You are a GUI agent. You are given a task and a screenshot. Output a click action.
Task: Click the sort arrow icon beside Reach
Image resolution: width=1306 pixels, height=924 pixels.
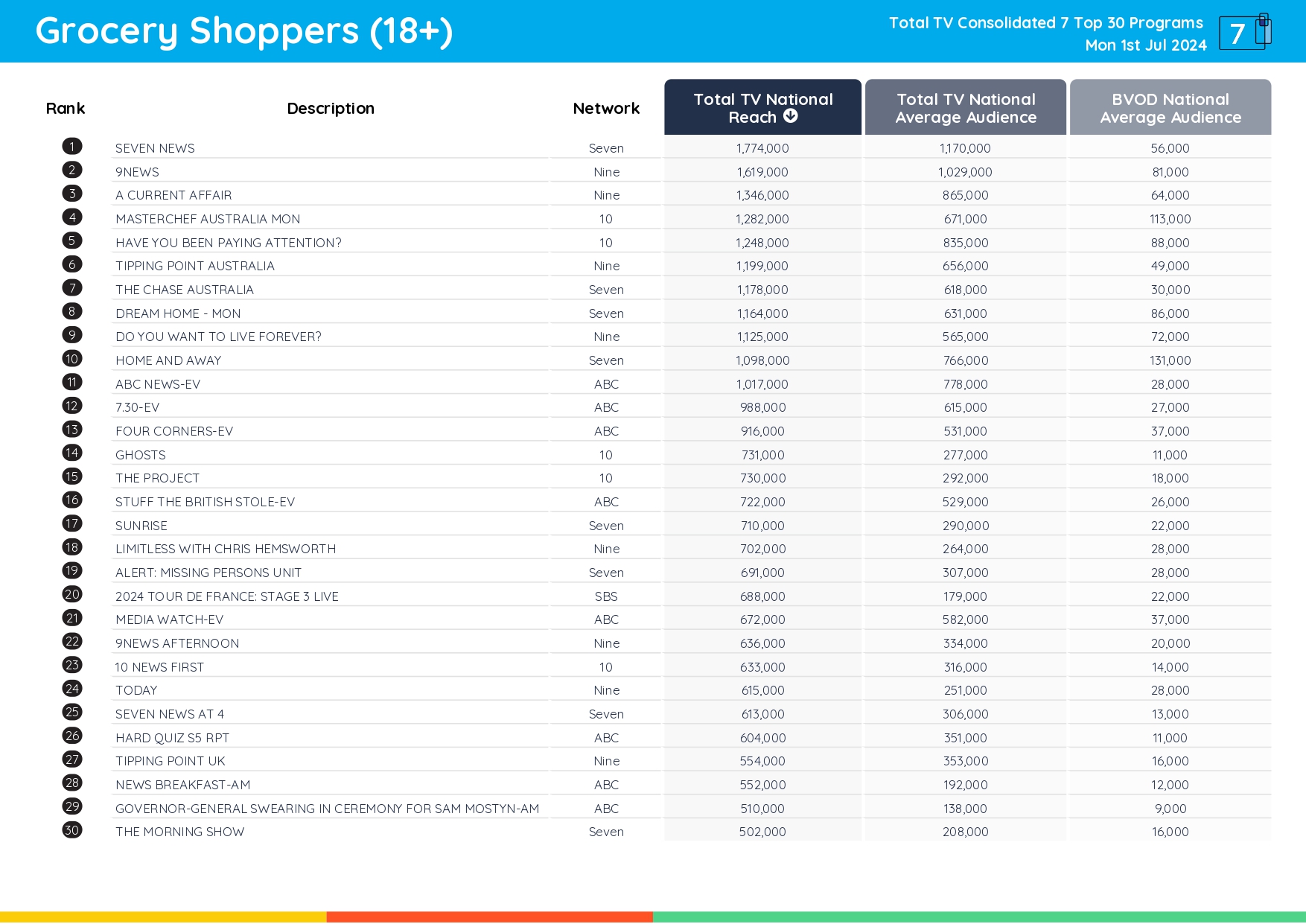click(791, 116)
